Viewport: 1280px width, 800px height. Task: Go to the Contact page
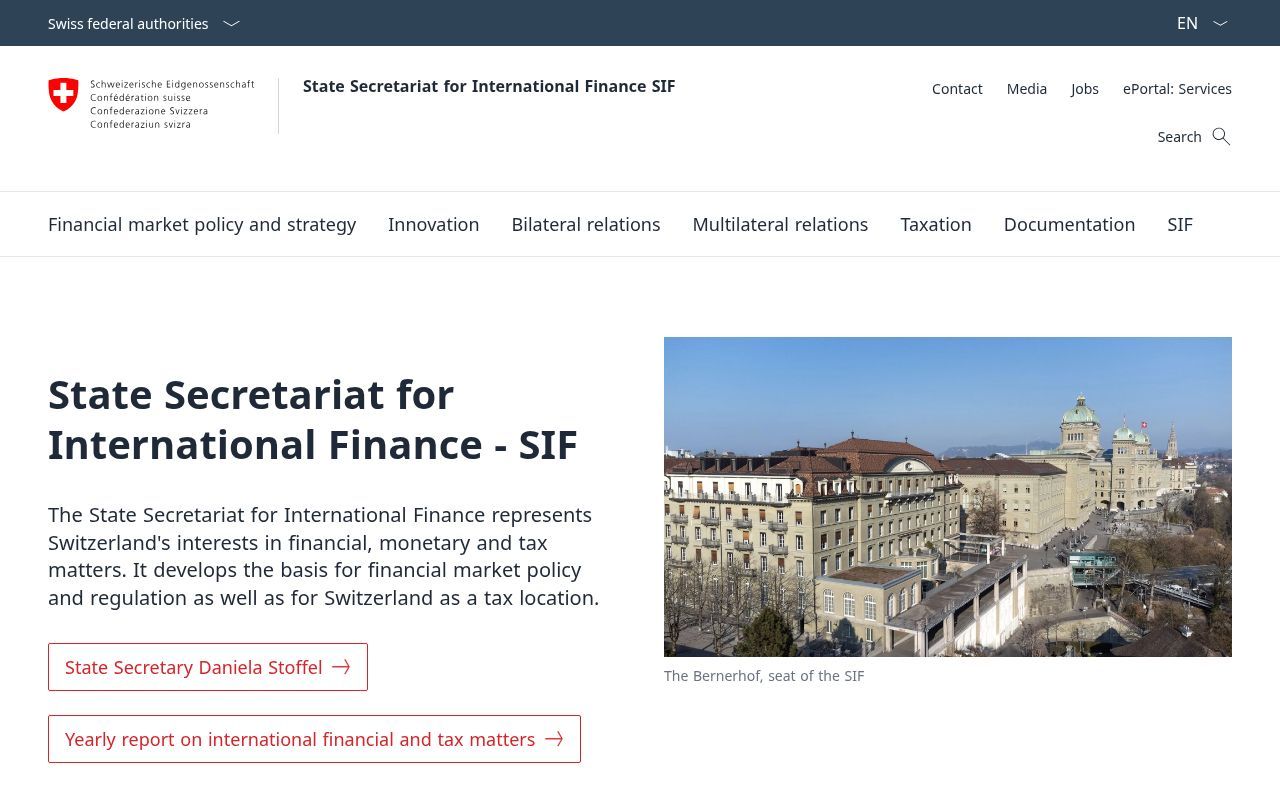pos(957,89)
